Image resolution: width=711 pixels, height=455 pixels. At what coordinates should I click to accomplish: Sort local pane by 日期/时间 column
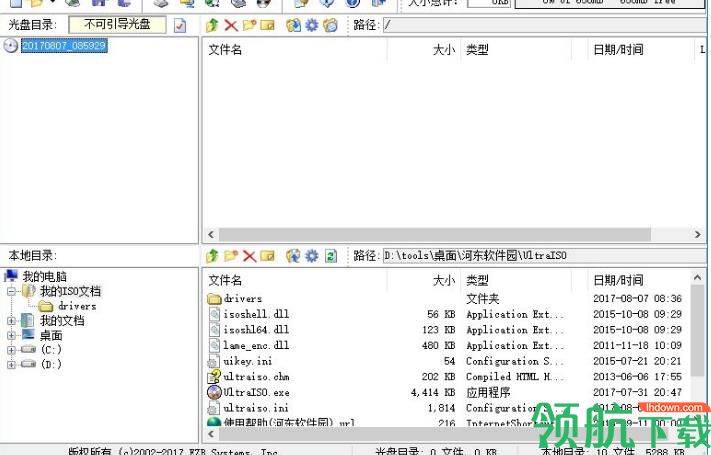[x=639, y=280]
